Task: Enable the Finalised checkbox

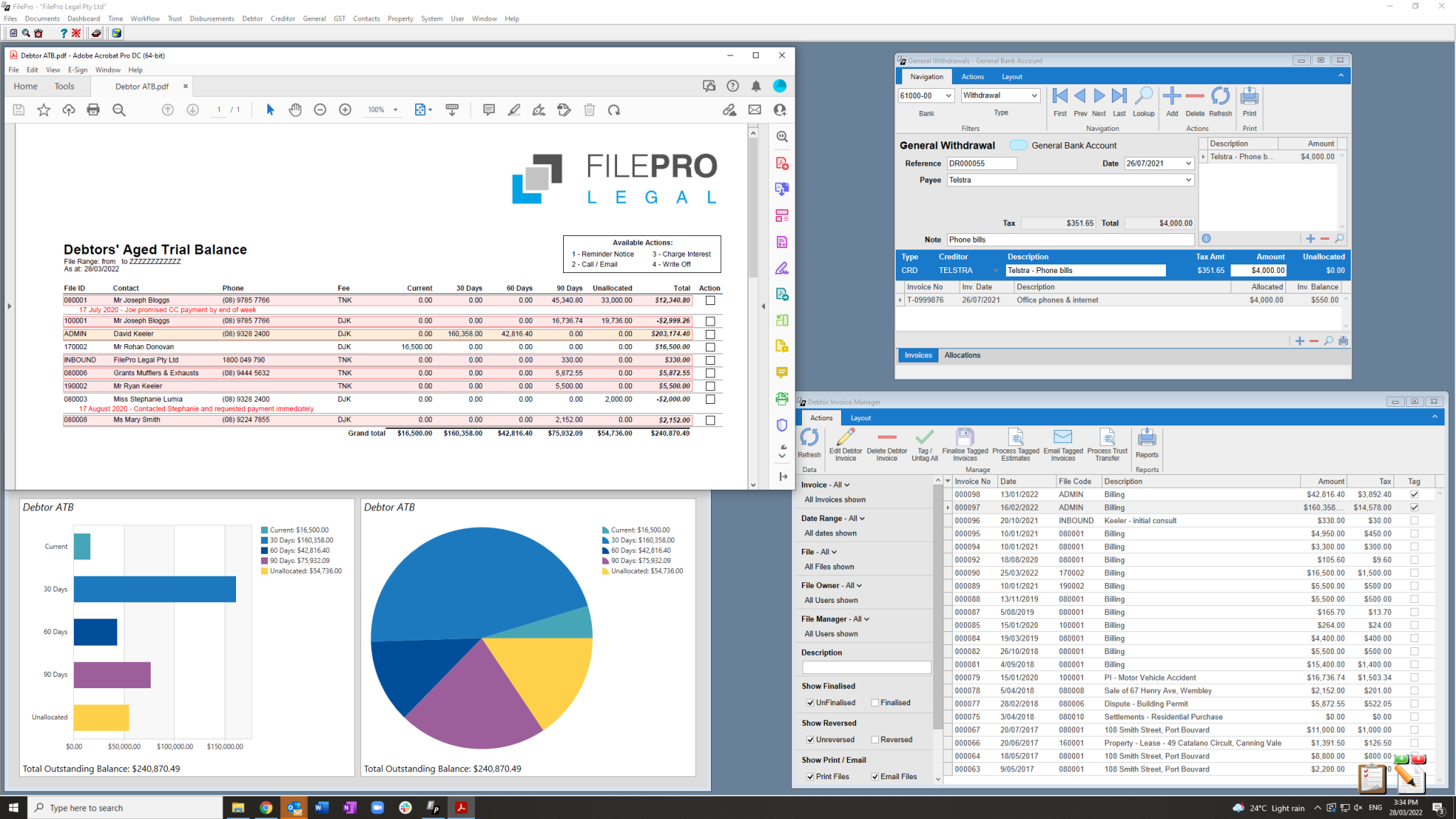Action: click(x=874, y=702)
